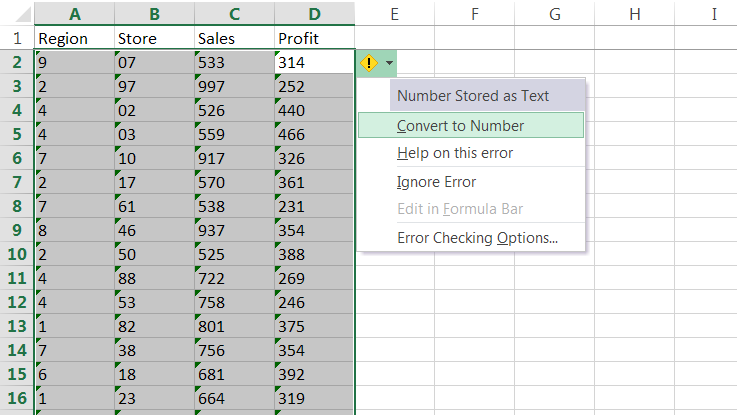Select column A header
Viewport: 737px width, 415px height.
tap(74, 14)
